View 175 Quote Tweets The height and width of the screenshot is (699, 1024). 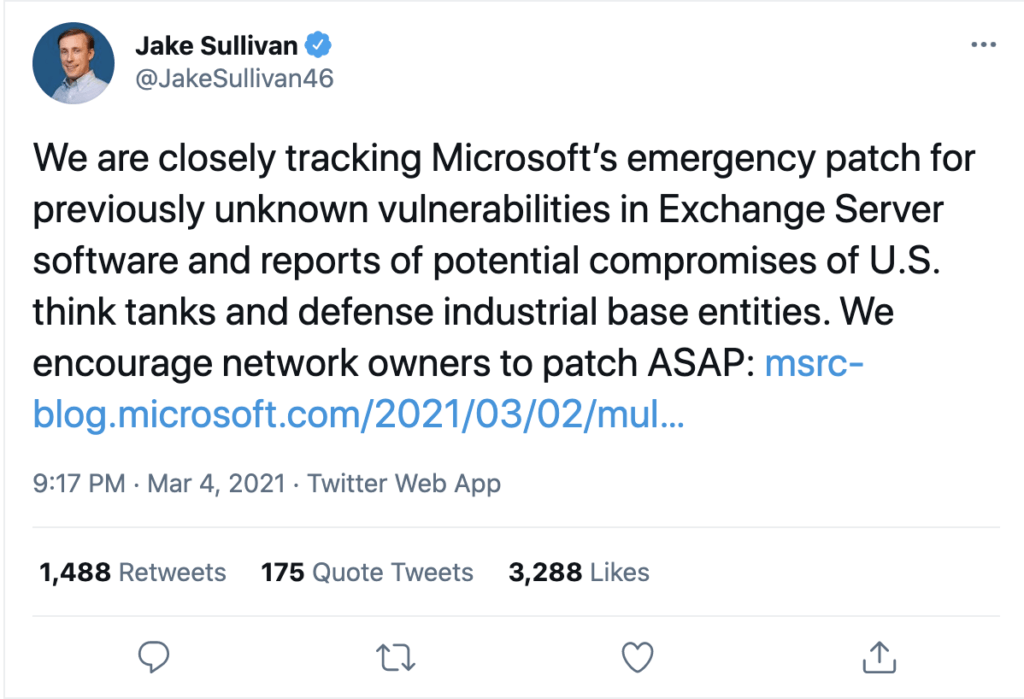367,573
